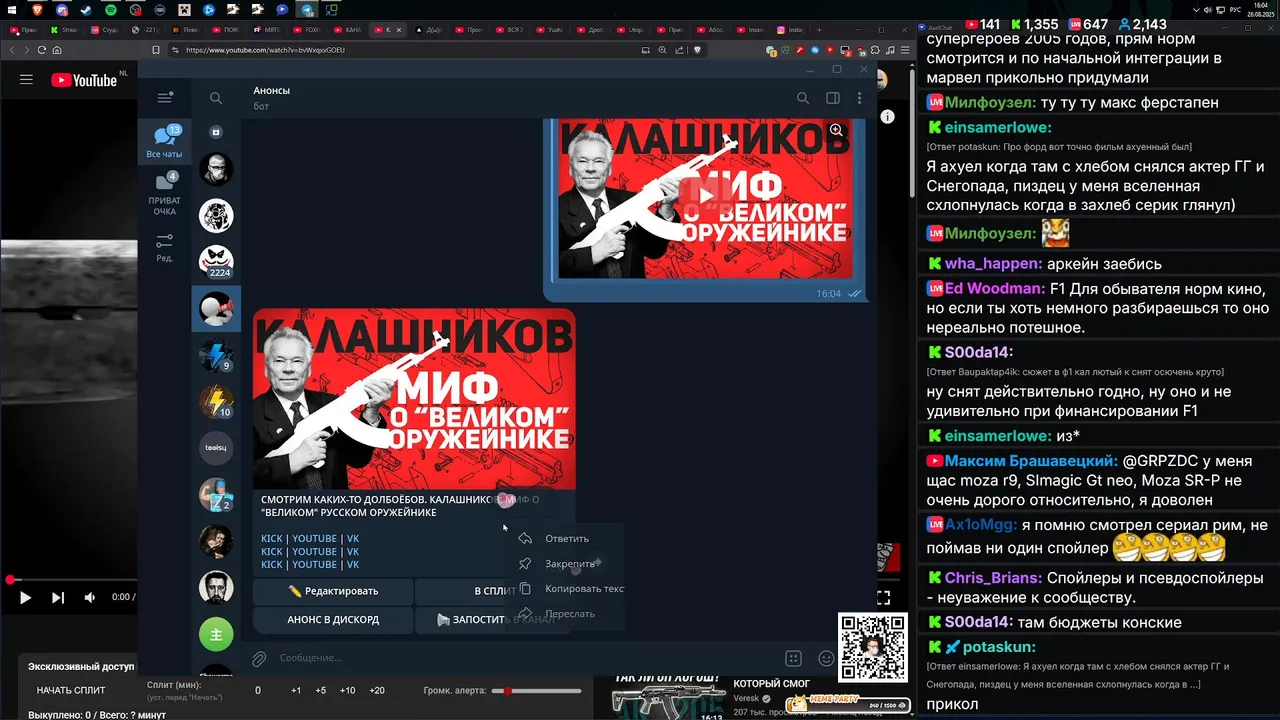Mute the YouTube player volume
1280x720 pixels.
(90, 597)
